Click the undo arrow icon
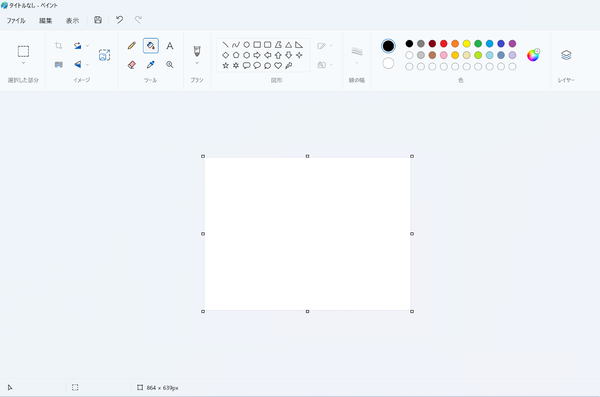Image resolution: width=600 pixels, height=397 pixels. click(119, 20)
